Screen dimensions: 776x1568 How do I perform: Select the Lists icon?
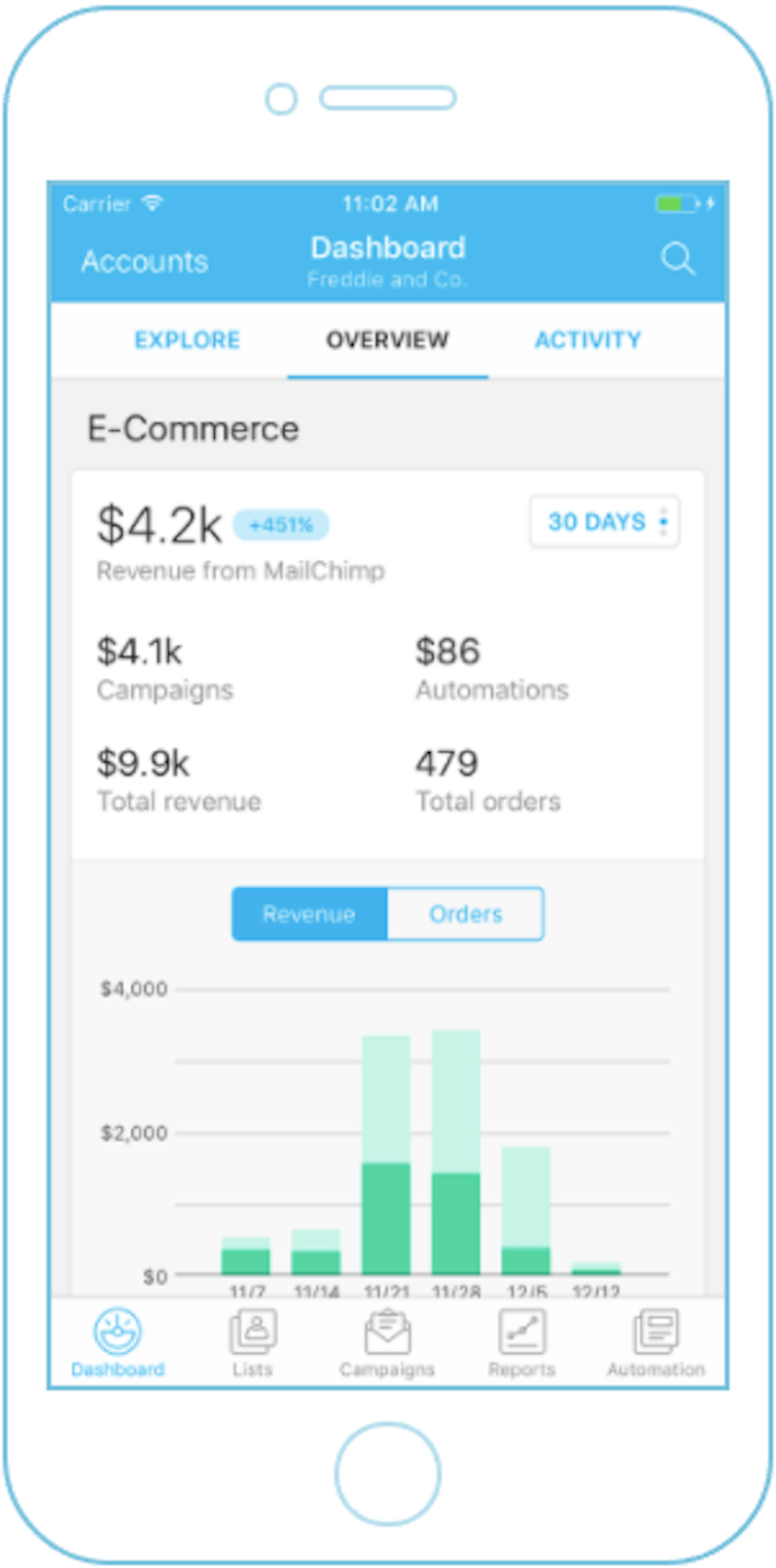point(252,1331)
